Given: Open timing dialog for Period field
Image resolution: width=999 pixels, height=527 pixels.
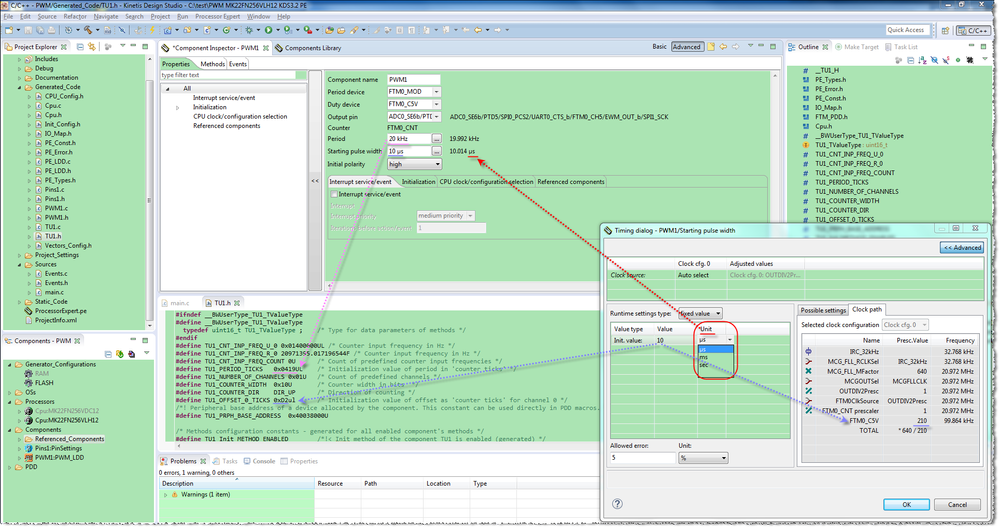Looking at the screenshot, I should click(437, 139).
